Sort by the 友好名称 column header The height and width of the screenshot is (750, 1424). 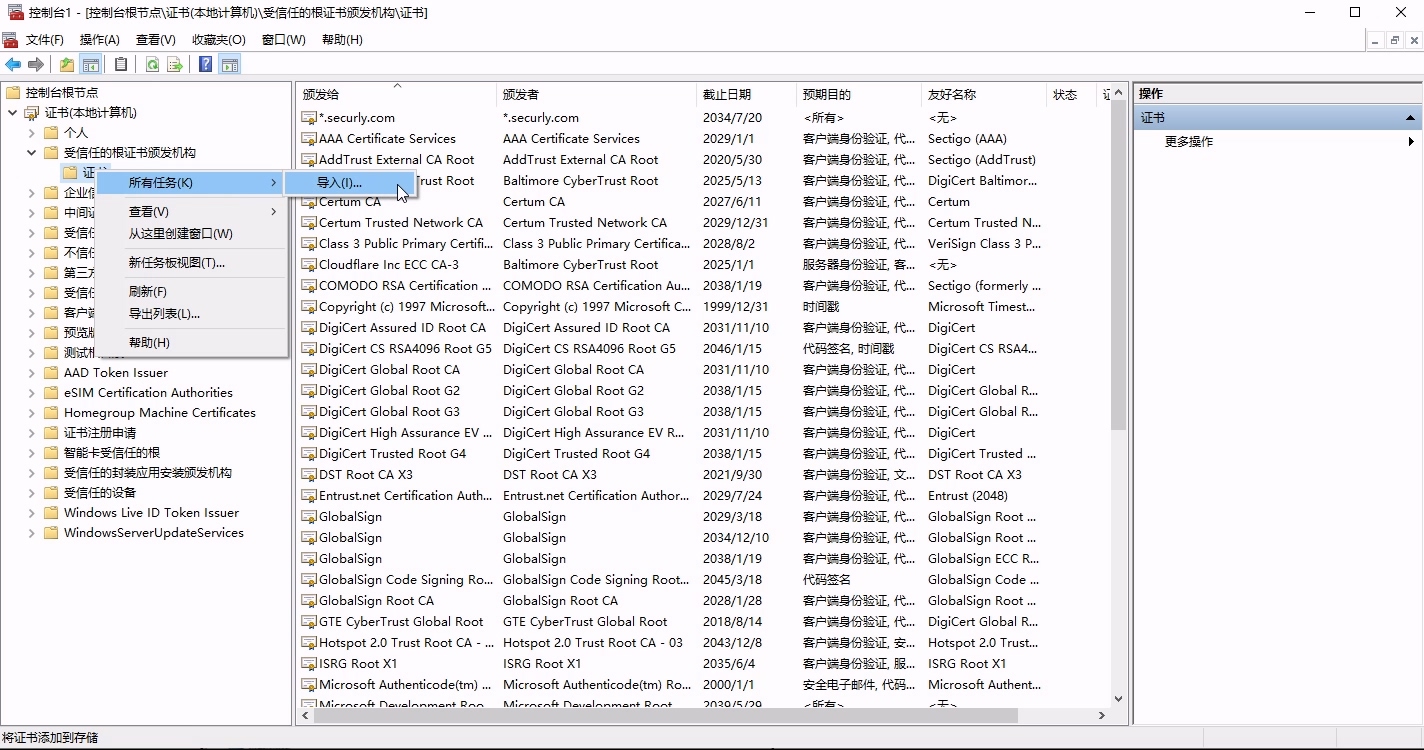pos(983,94)
